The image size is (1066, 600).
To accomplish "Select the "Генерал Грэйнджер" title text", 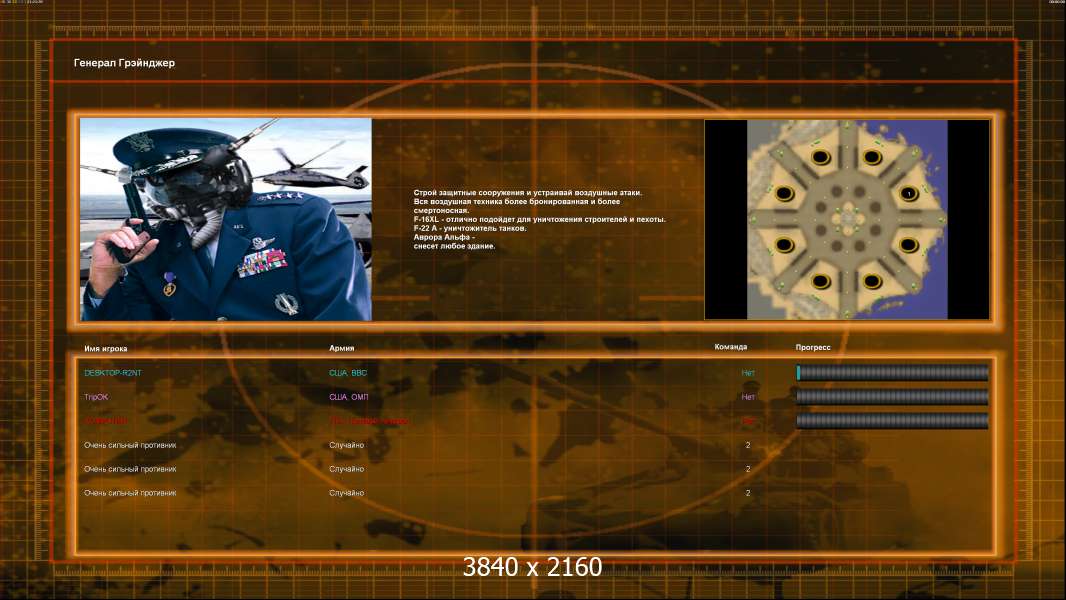I will (124, 63).
